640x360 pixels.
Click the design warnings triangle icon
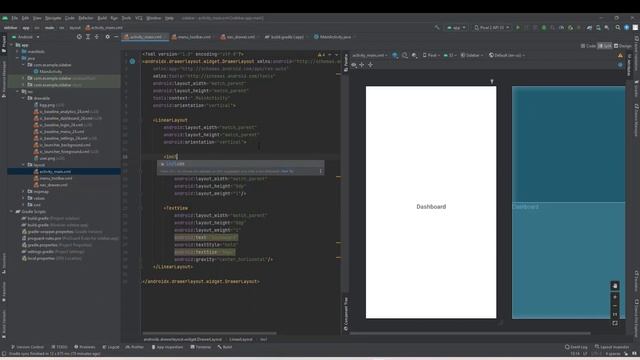[620, 55]
